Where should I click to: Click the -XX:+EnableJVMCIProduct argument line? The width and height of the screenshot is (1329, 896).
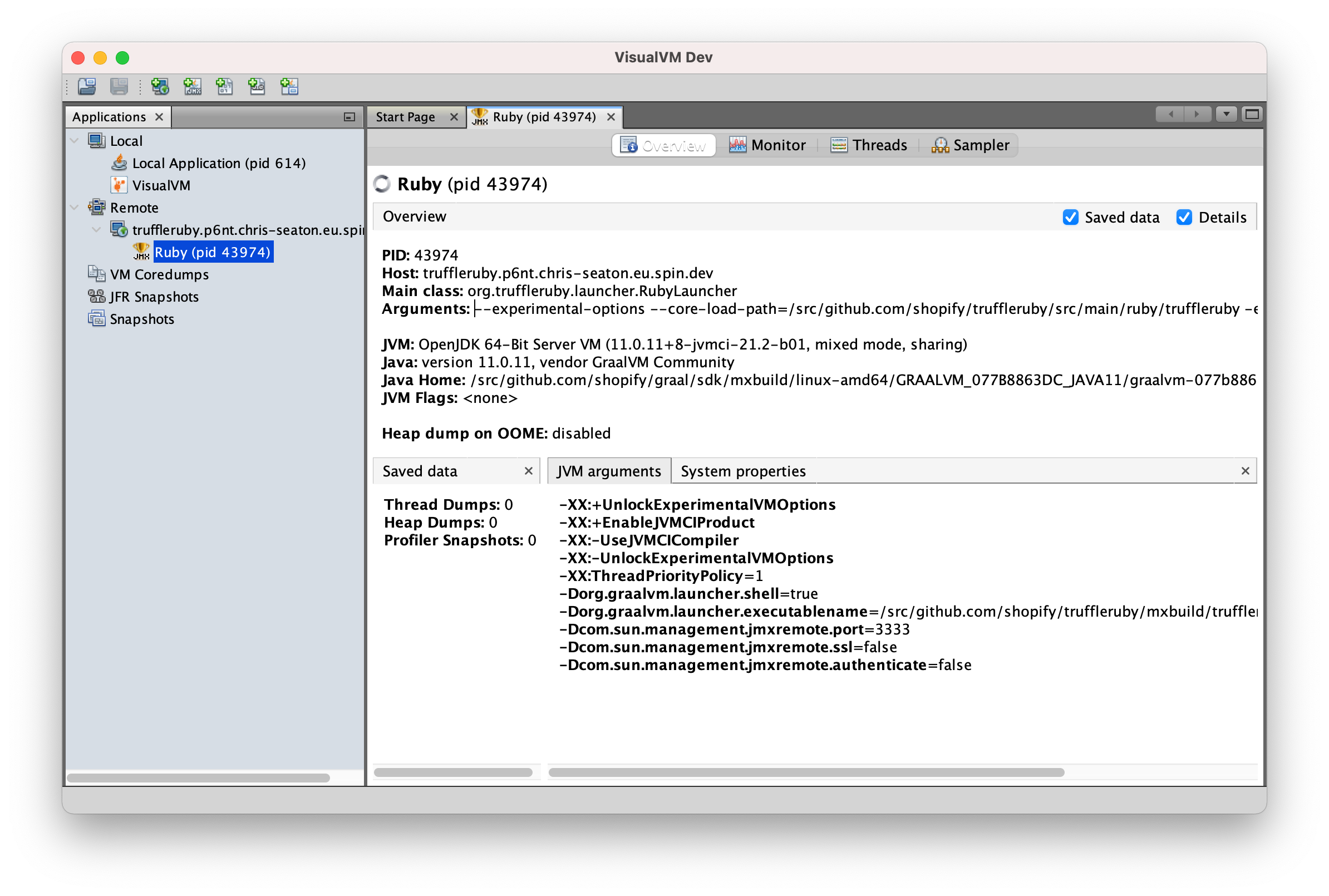point(657,522)
